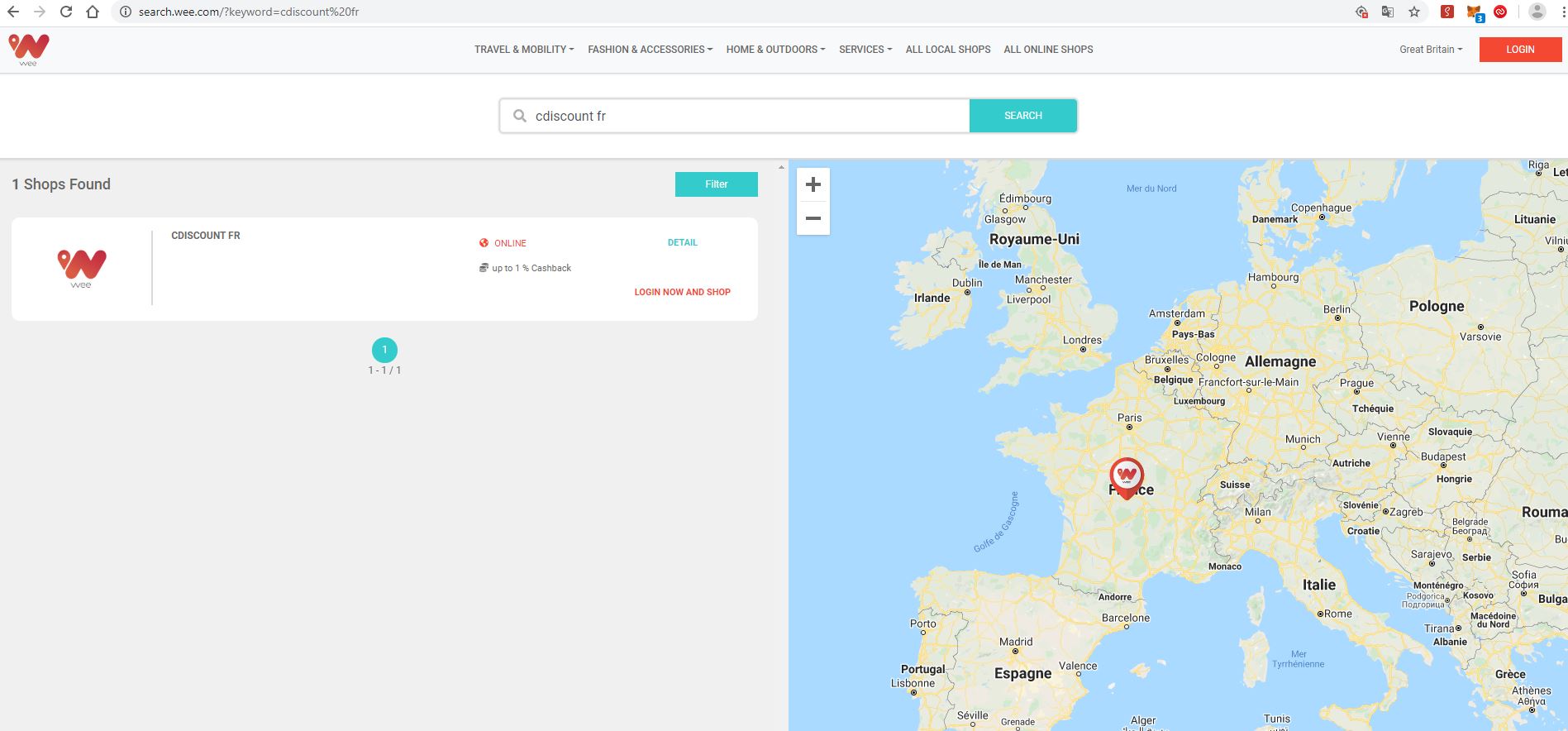Click the browser back arrow
This screenshot has height=731, width=1568.
pyautogui.click(x=13, y=12)
